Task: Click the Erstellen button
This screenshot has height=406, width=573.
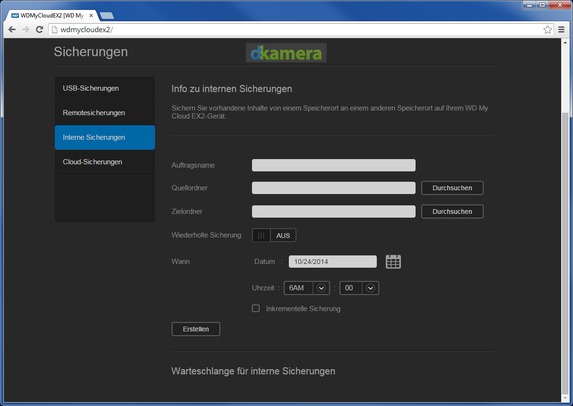Action: [x=196, y=329]
